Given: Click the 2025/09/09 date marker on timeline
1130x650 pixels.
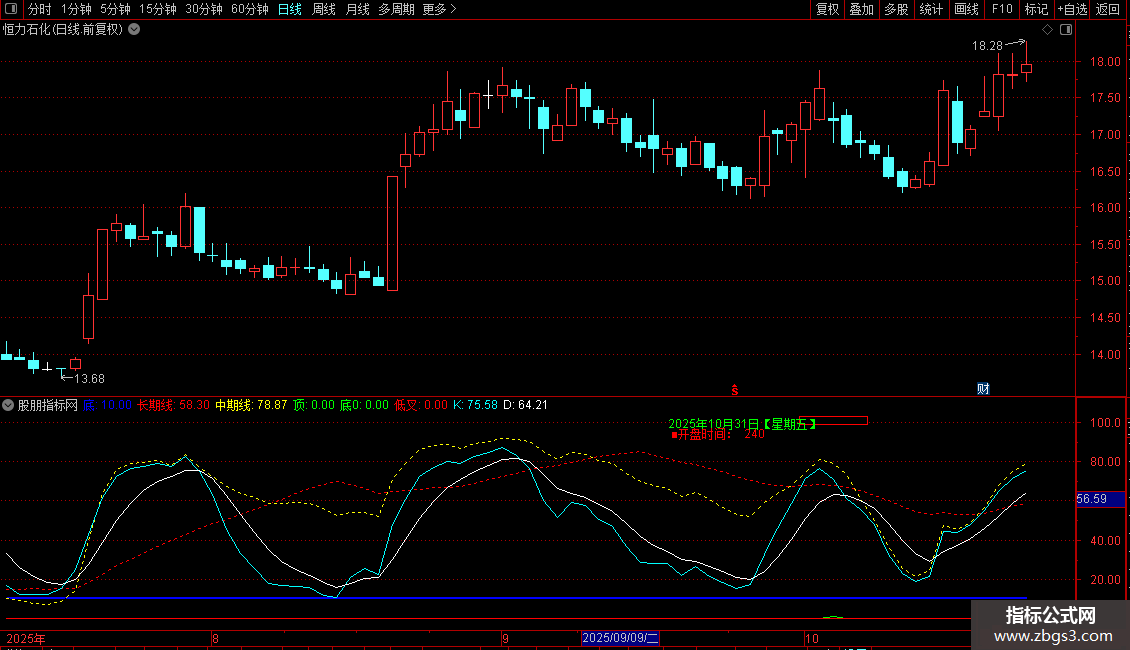Looking at the screenshot, I should click(621, 637).
